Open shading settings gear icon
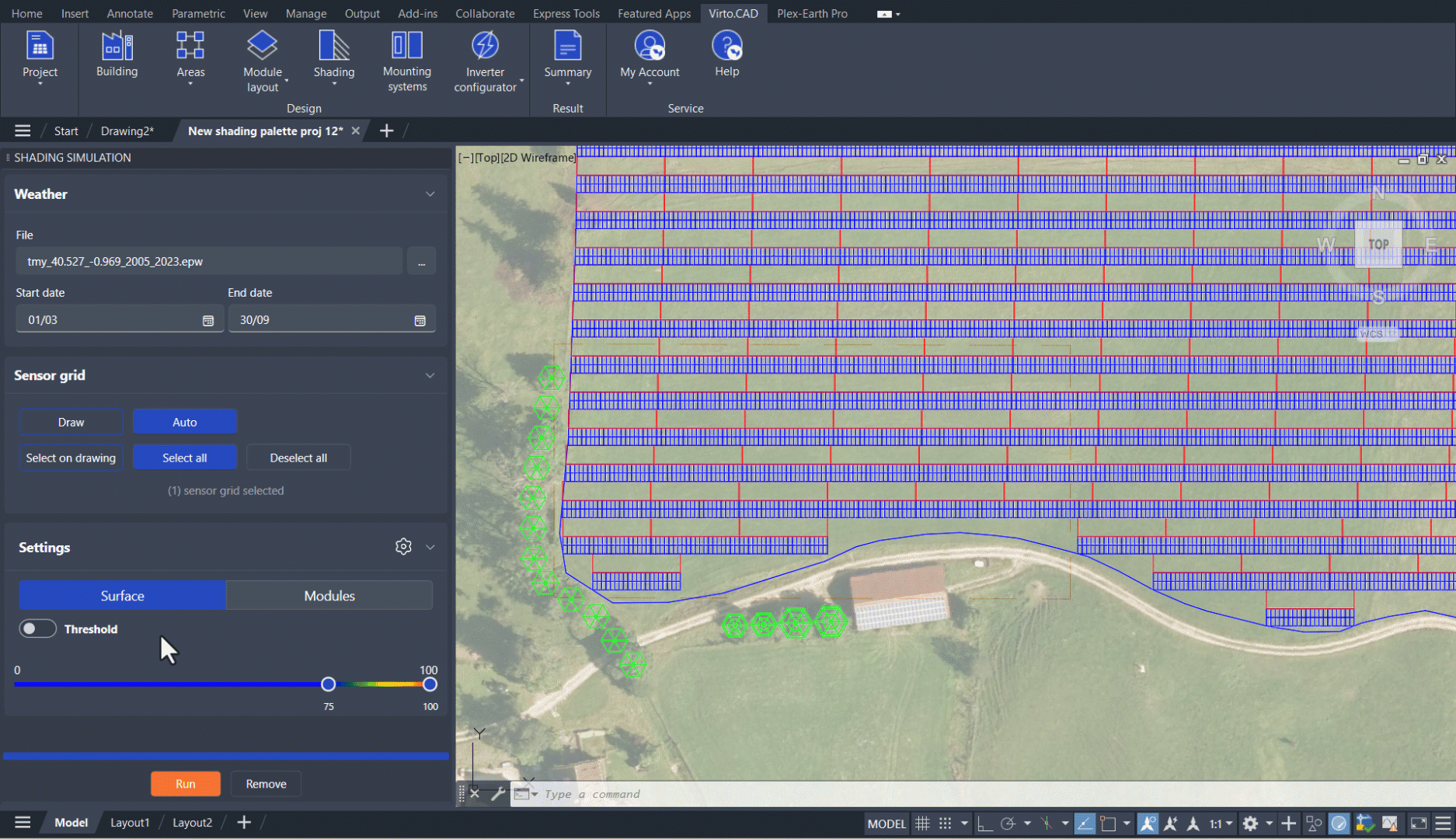The width and height of the screenshot is (1456, 839). tap(403, 547)
